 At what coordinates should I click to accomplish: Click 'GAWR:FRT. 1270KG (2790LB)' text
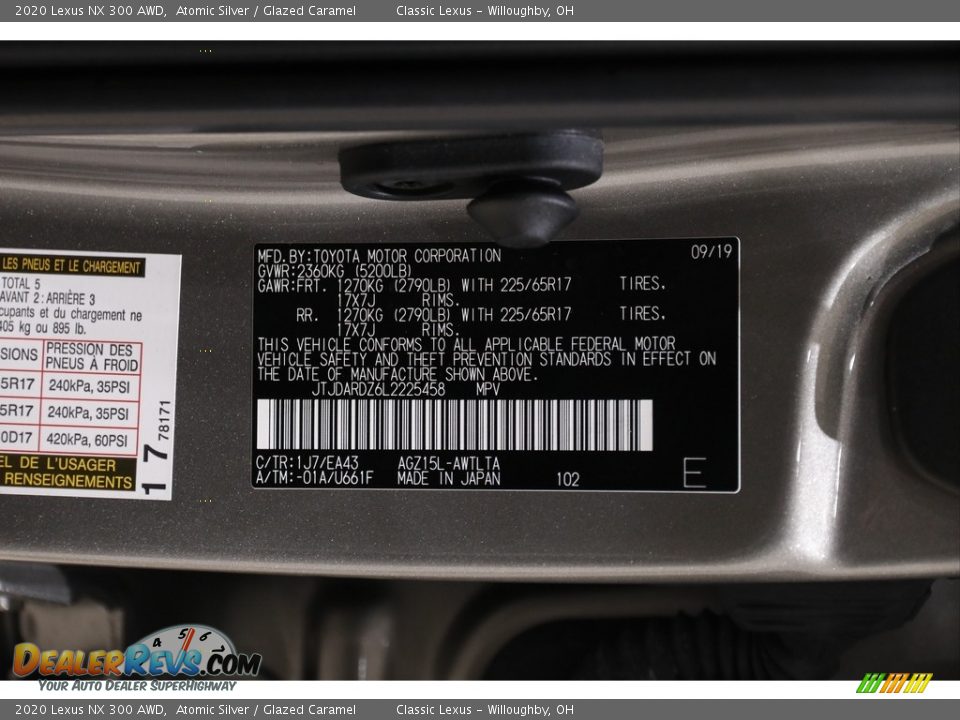[x=354, y=285]
